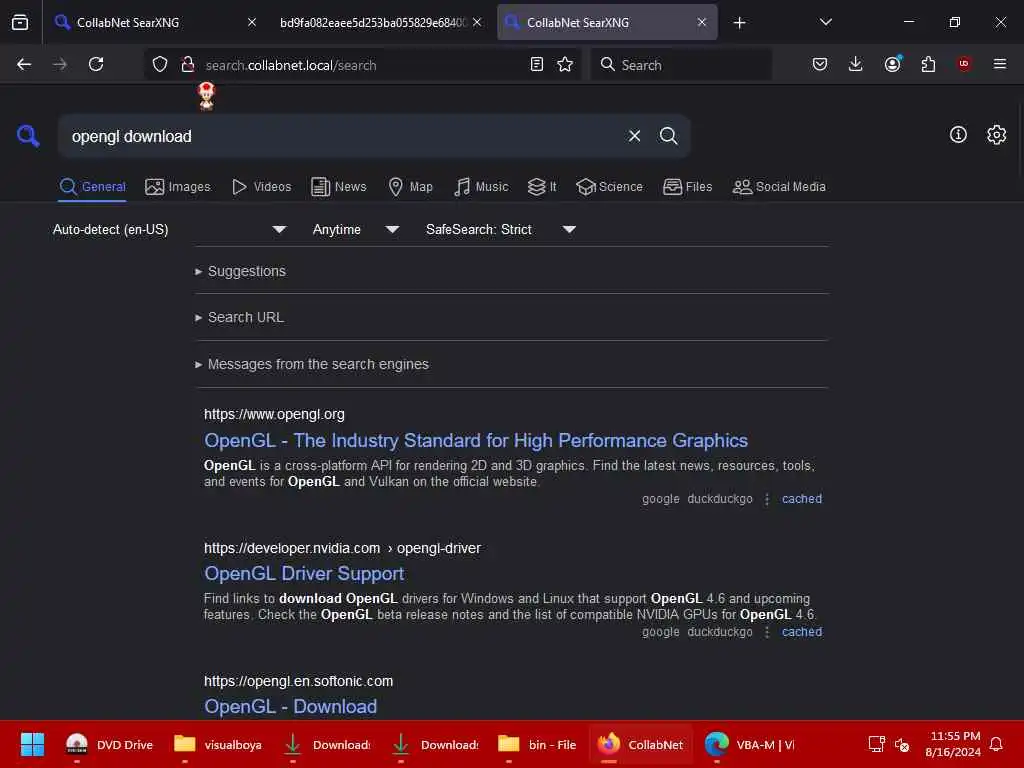Switch to the VBA-M Edge window on the taskbar
The width and height of the screenshot is (1024, 768).
point(750,744)
